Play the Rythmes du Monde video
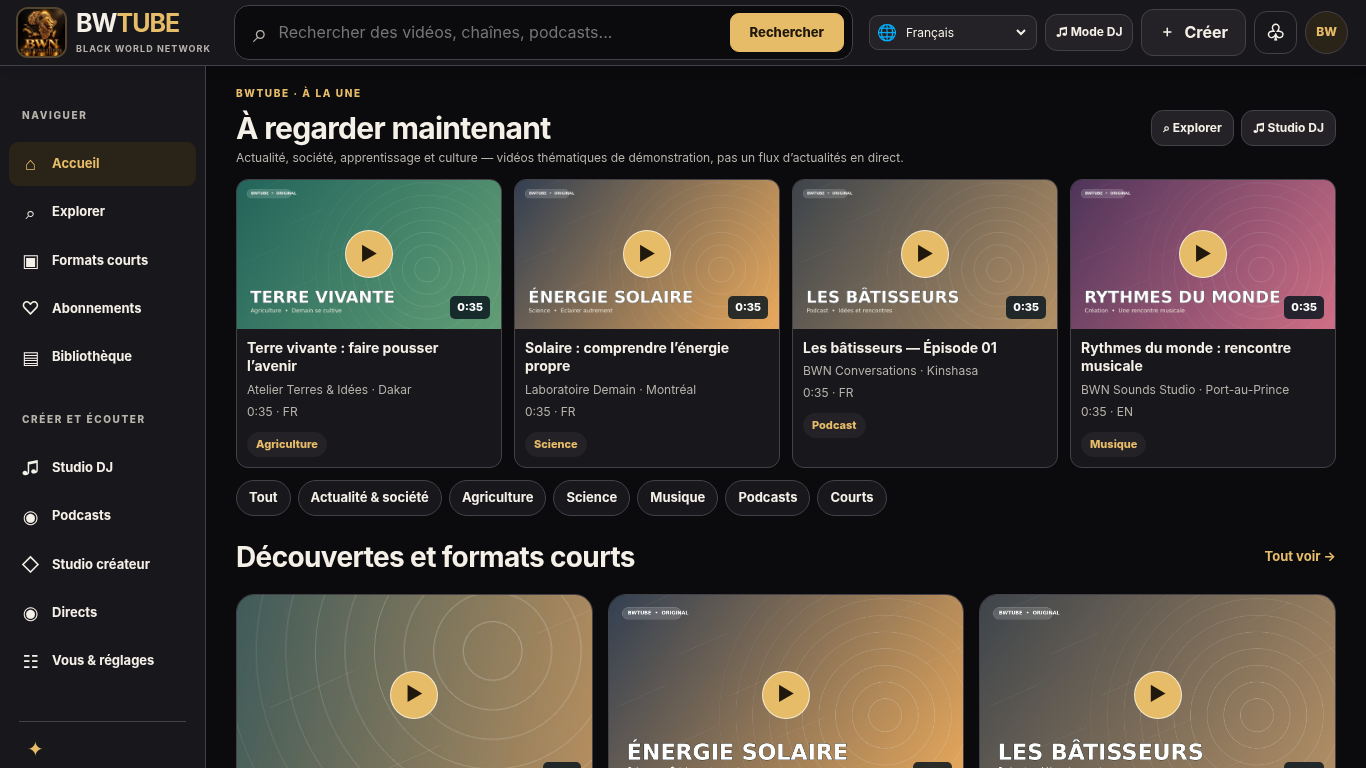1366x768 pixels. coord(1203,254)
